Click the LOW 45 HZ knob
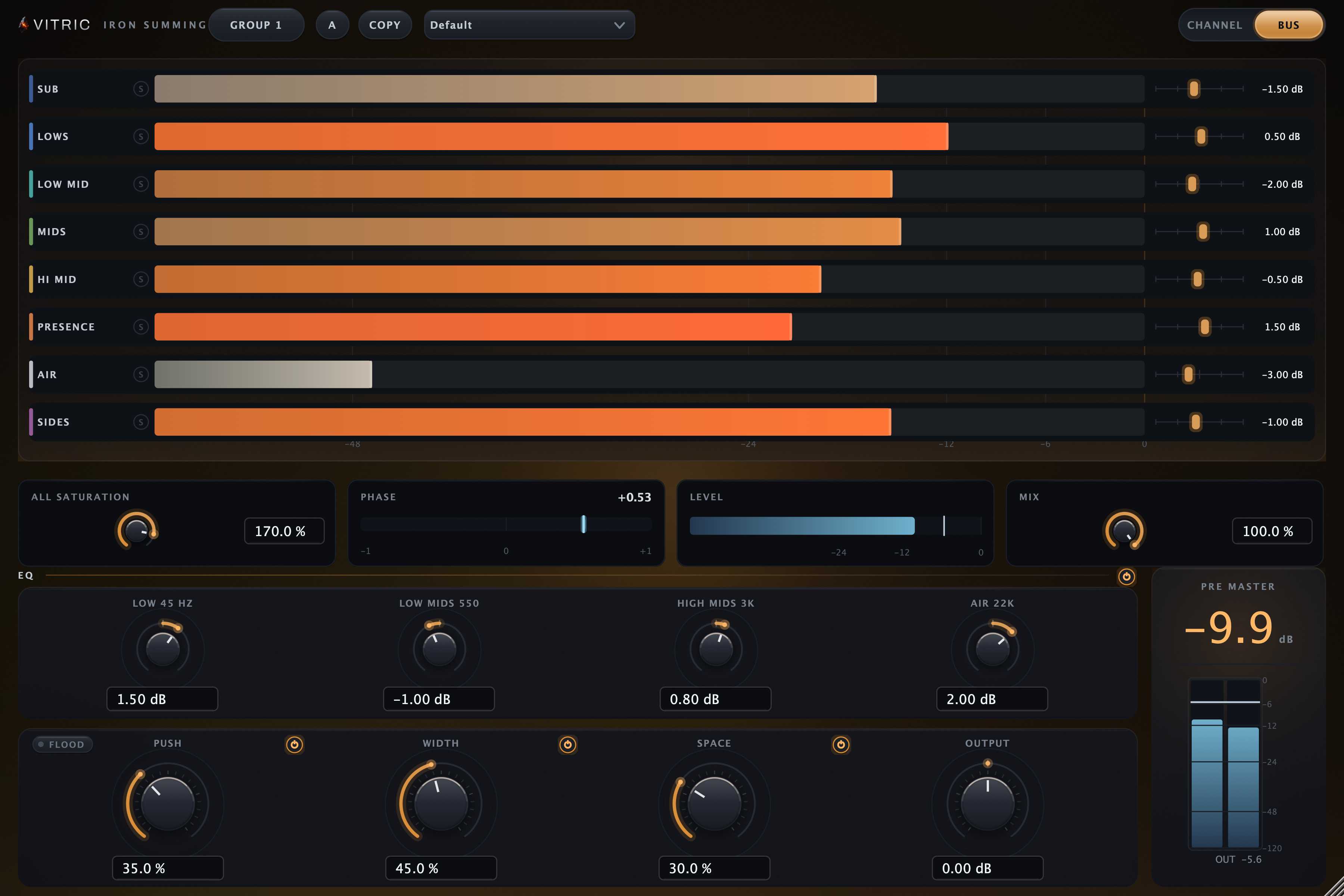The image size is (1344, 896). [163, 649]
